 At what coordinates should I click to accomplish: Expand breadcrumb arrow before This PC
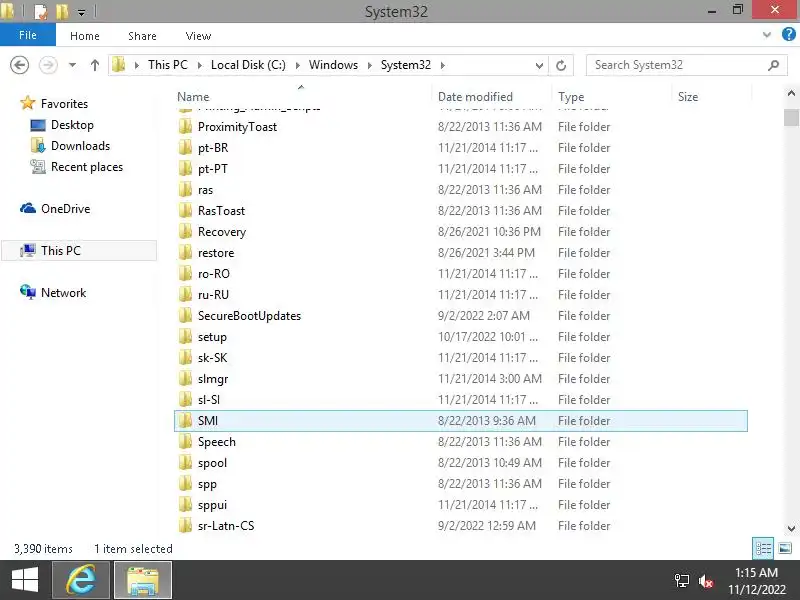137,65
